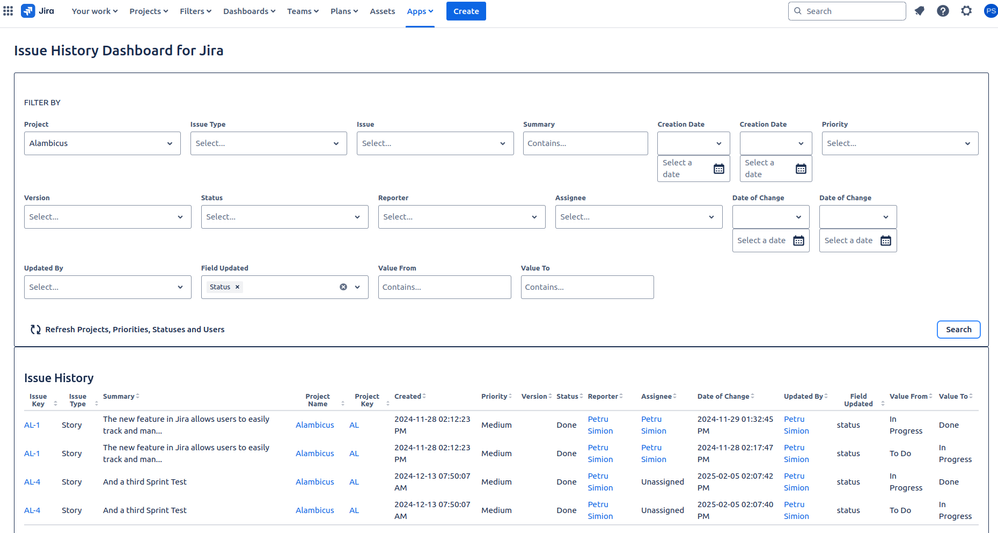This screenshot has width=998, height=533.
Task: Open the Version filter dropdown
Action: (x=108, y=217)
